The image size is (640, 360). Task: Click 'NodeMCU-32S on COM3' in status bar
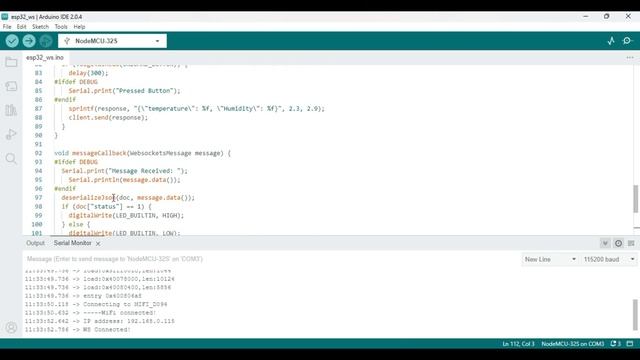point(573,344)
